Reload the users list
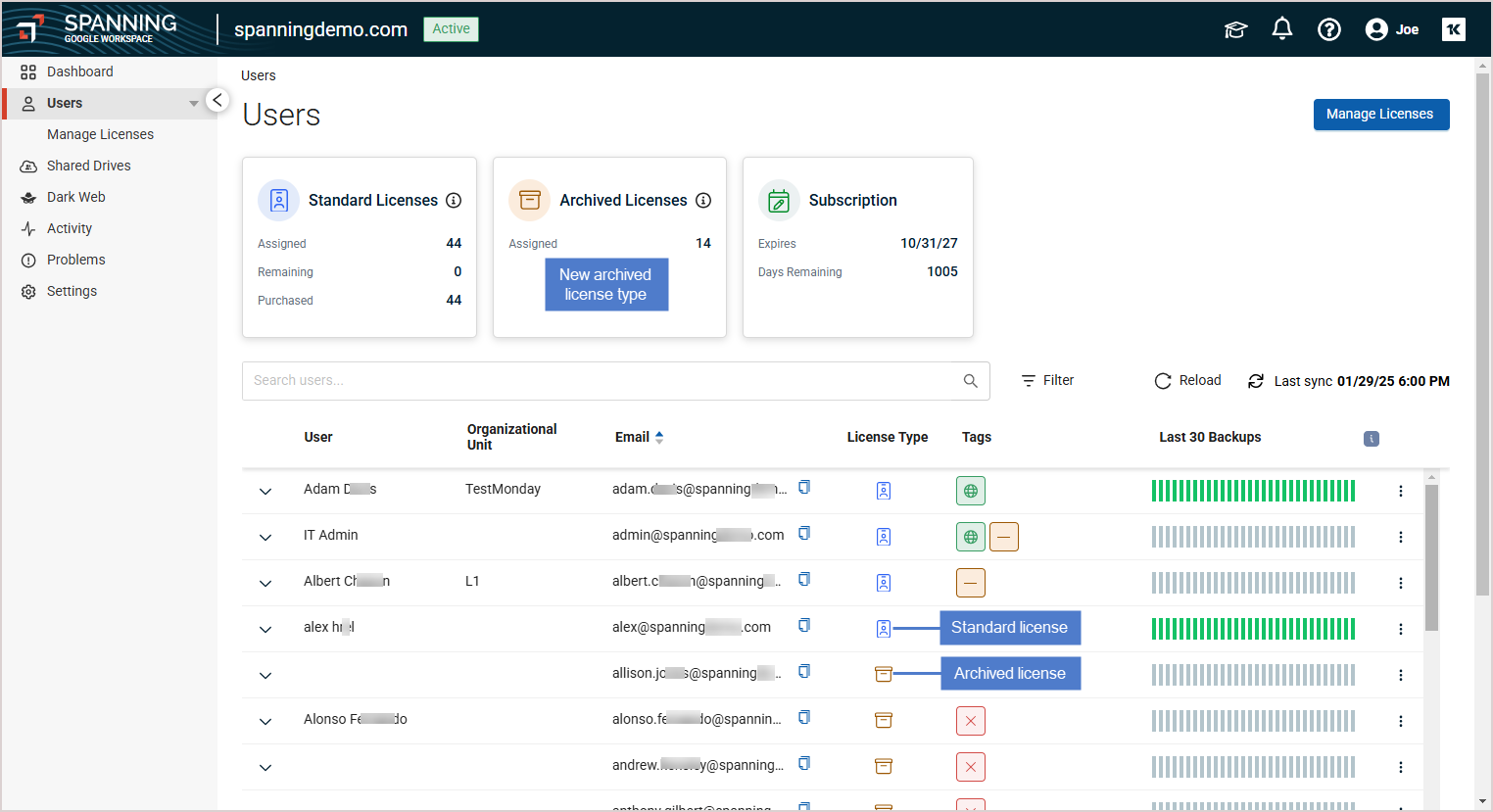1493x812 pixels. point(1187,380)
